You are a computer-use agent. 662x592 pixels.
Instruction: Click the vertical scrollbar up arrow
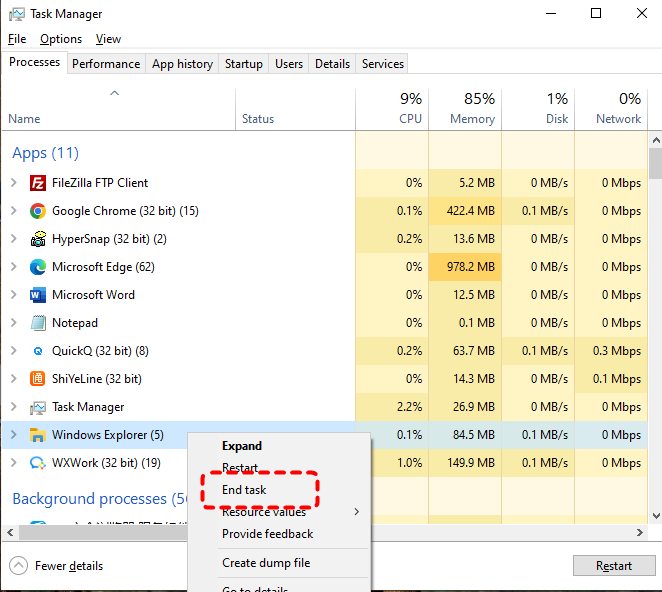point(656,140)
